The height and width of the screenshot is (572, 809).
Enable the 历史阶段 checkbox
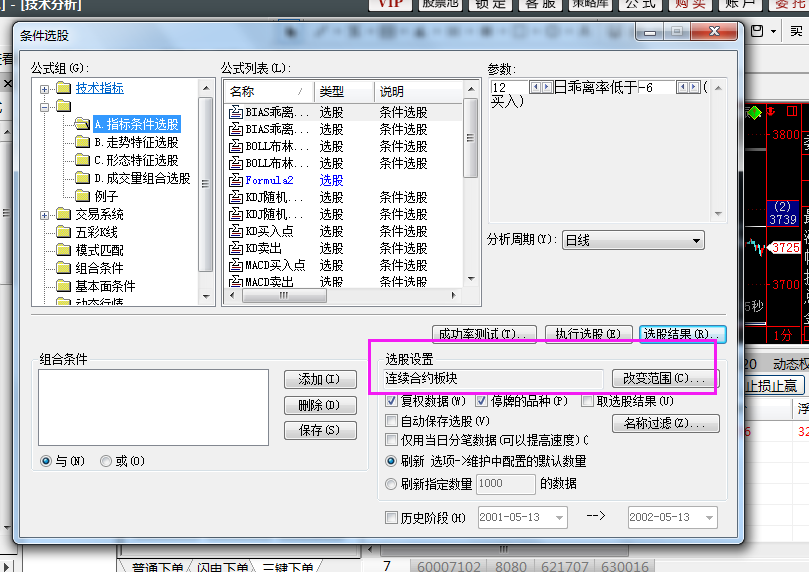point(392,517)
